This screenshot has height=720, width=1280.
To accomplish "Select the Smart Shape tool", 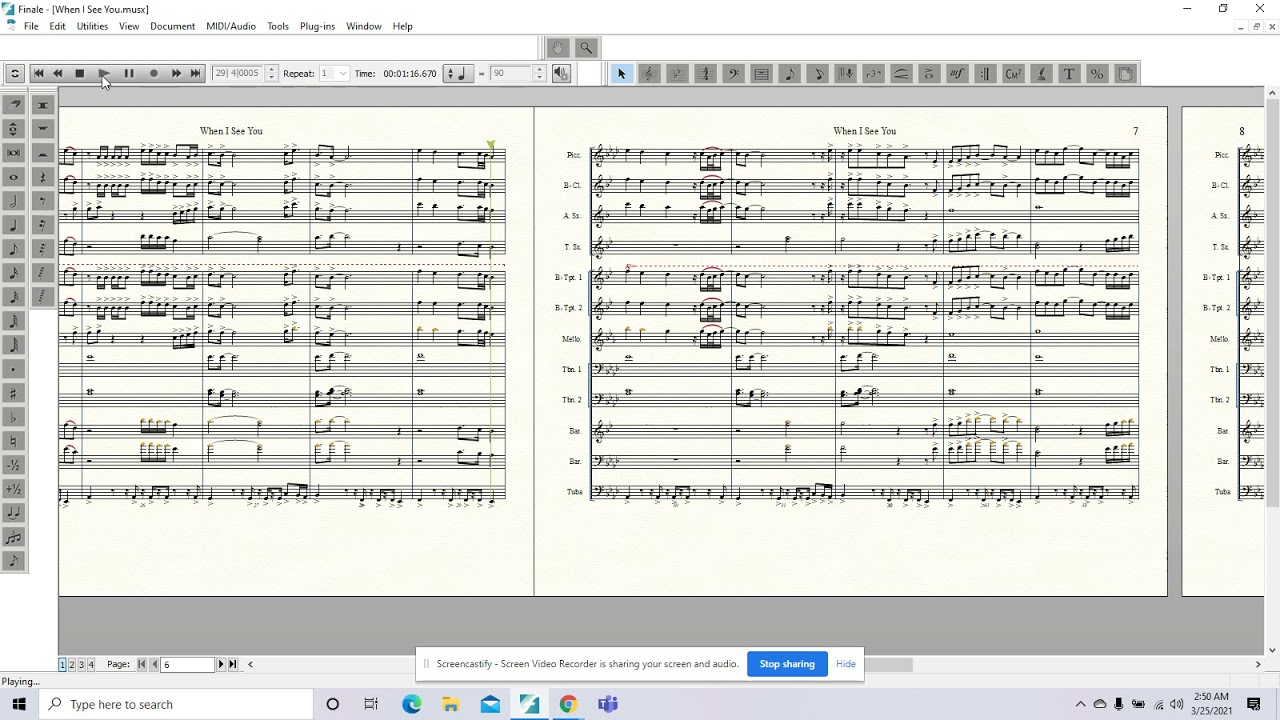I will tap(901, 73).
